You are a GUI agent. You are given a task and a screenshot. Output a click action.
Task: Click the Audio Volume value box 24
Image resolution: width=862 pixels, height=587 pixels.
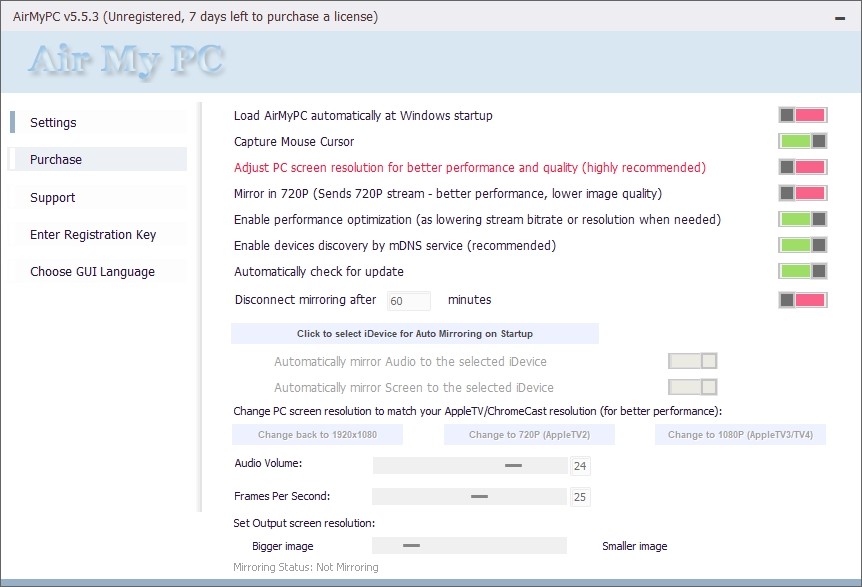[x=580, y=466]
